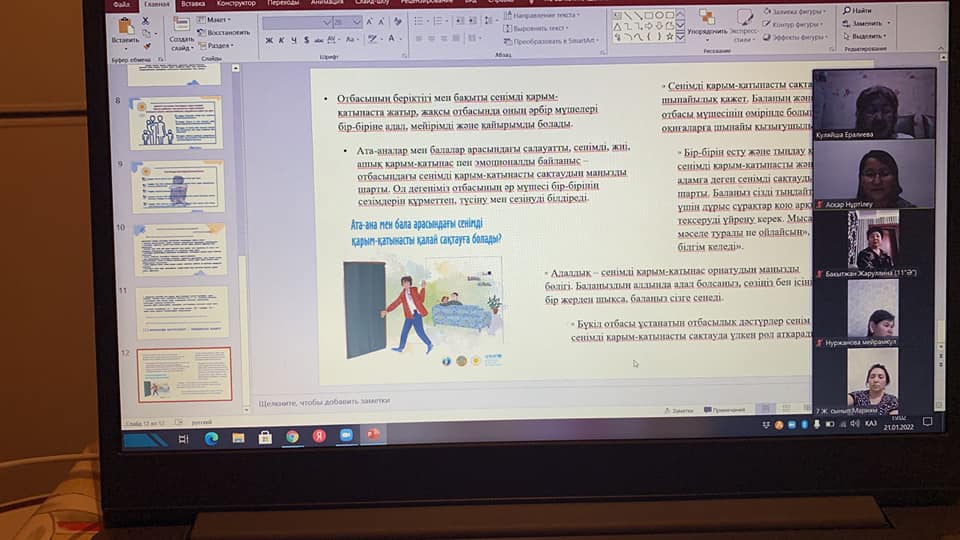Click PowerPoint icon in taskbar
The width and height of the screenshot is (960, 540).
coord(373,435)
